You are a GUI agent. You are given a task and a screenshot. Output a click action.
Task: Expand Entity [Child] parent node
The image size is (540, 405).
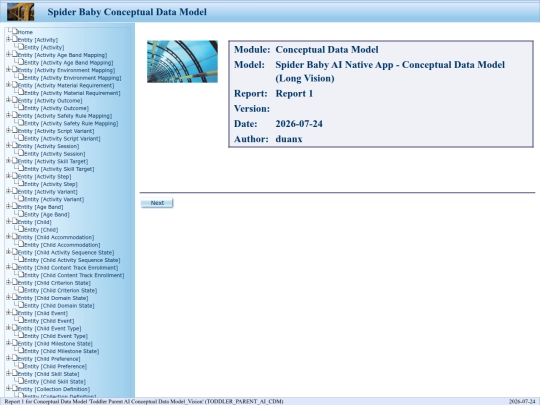(9, 221)
